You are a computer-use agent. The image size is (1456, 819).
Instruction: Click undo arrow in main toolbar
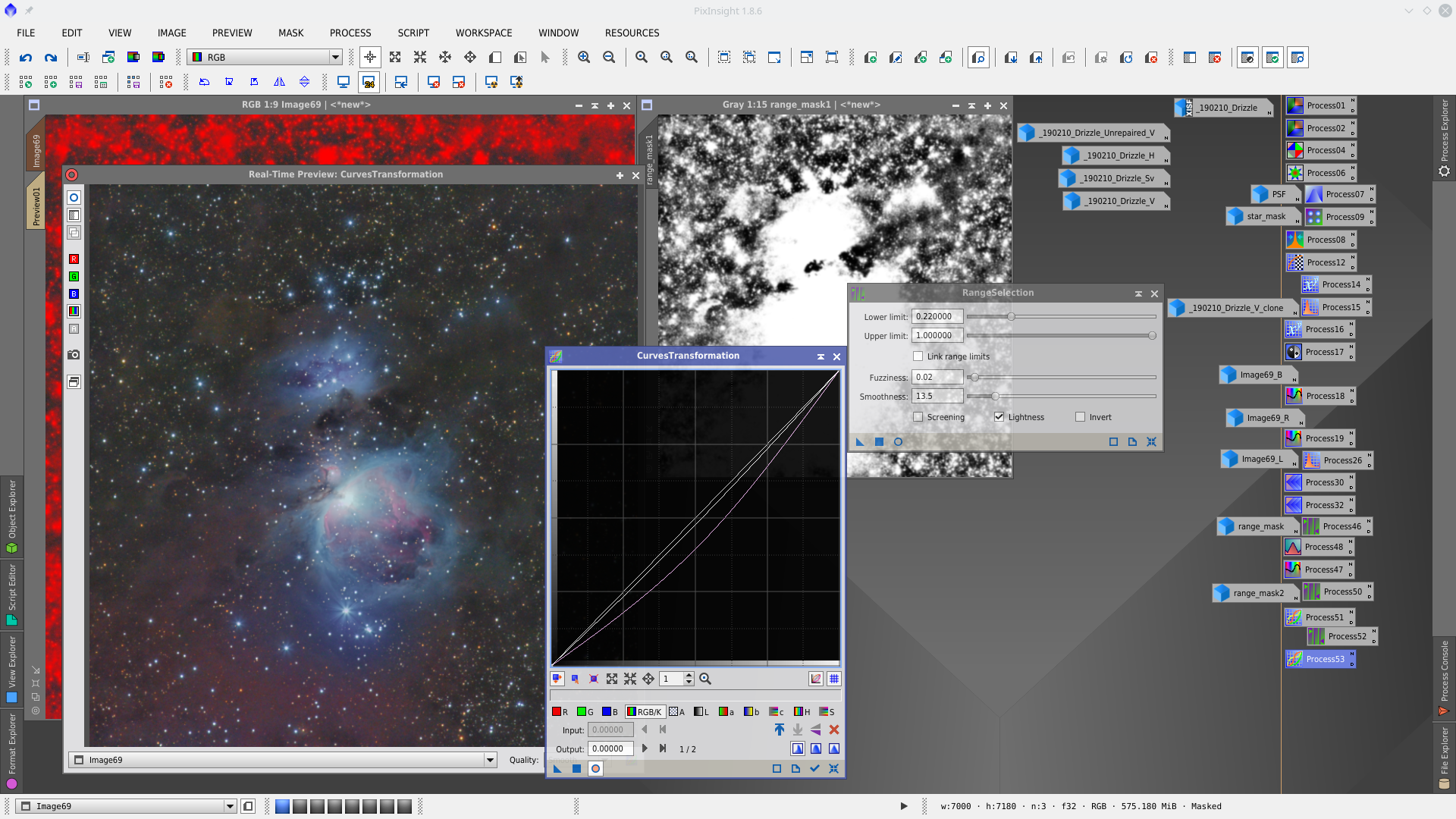pos(26,58)
